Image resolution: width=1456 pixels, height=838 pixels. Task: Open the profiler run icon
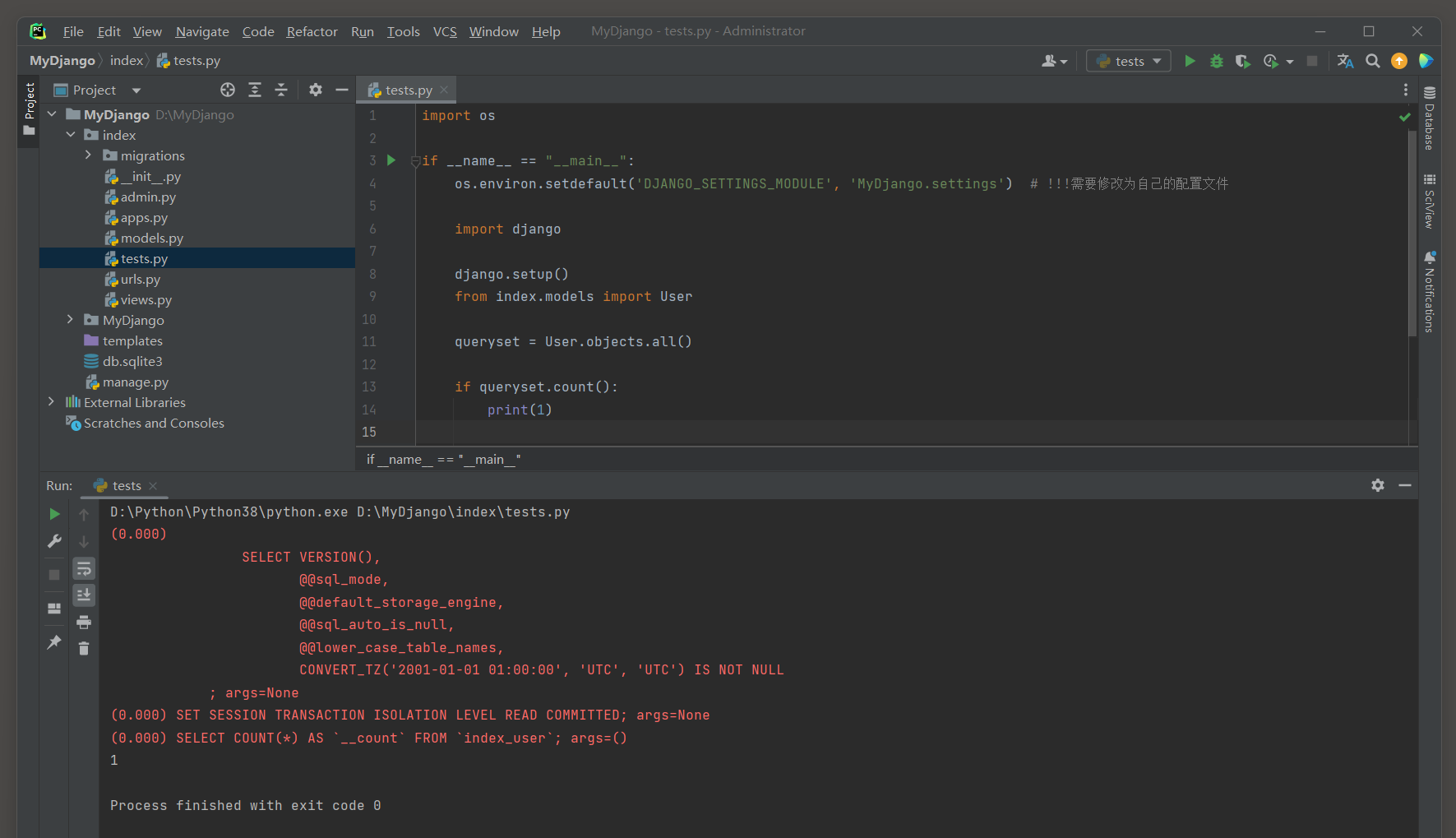click(x=1271, y=61)
